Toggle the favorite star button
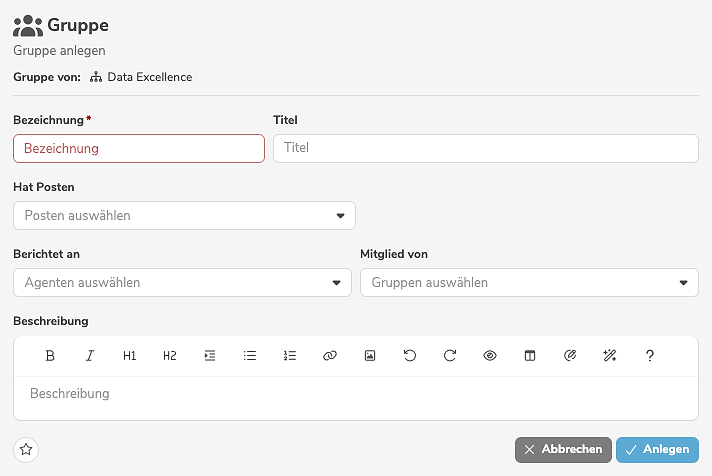712x476 pixels. 27,450
